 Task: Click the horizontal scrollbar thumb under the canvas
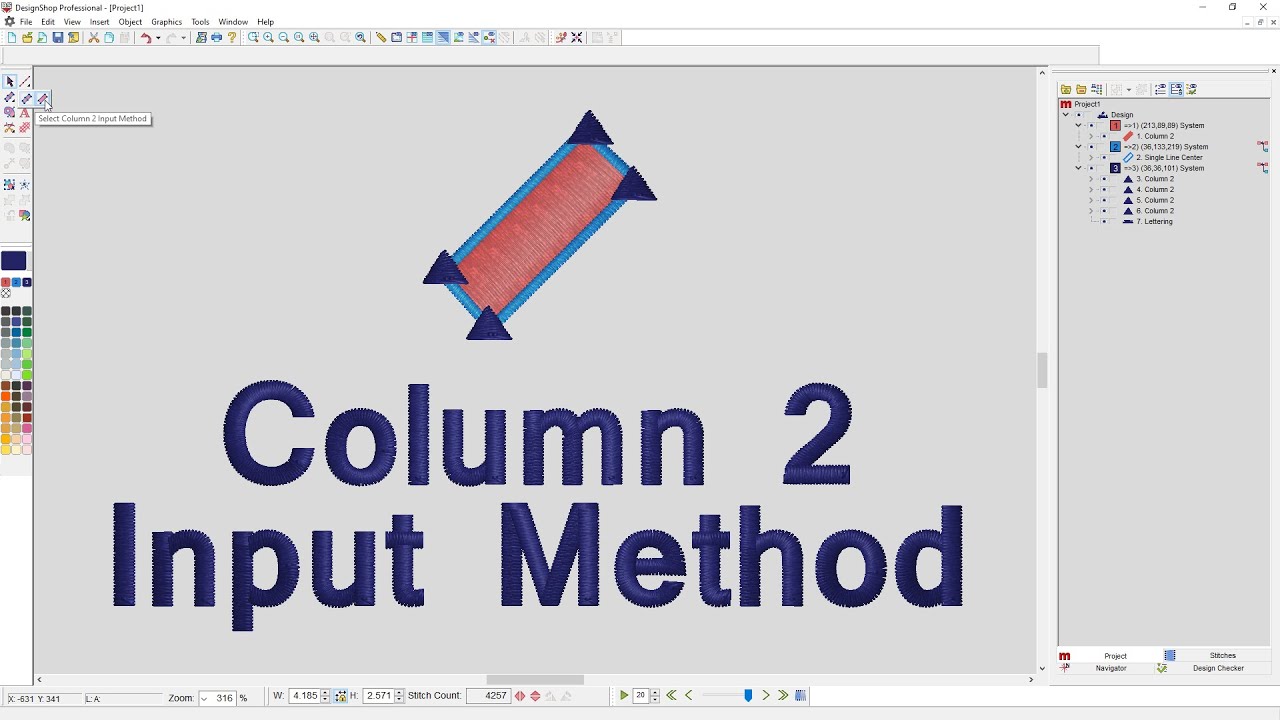535,680
